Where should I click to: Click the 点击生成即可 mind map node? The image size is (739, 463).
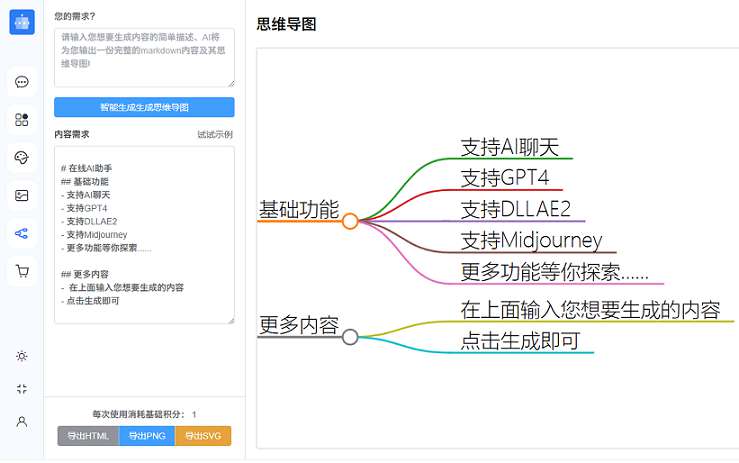(520, 341)
